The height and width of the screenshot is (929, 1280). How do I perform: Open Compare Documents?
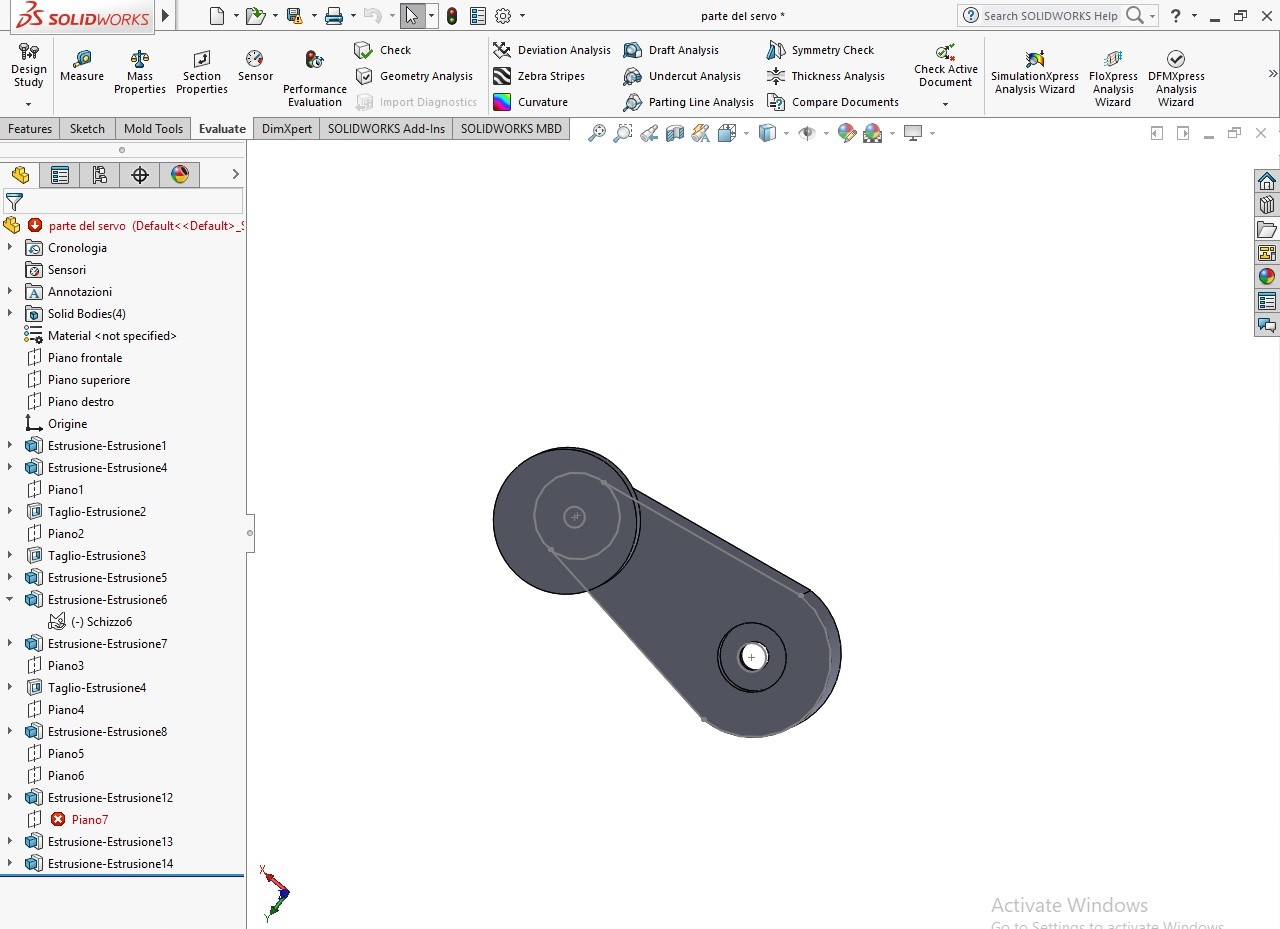point(833,102)
